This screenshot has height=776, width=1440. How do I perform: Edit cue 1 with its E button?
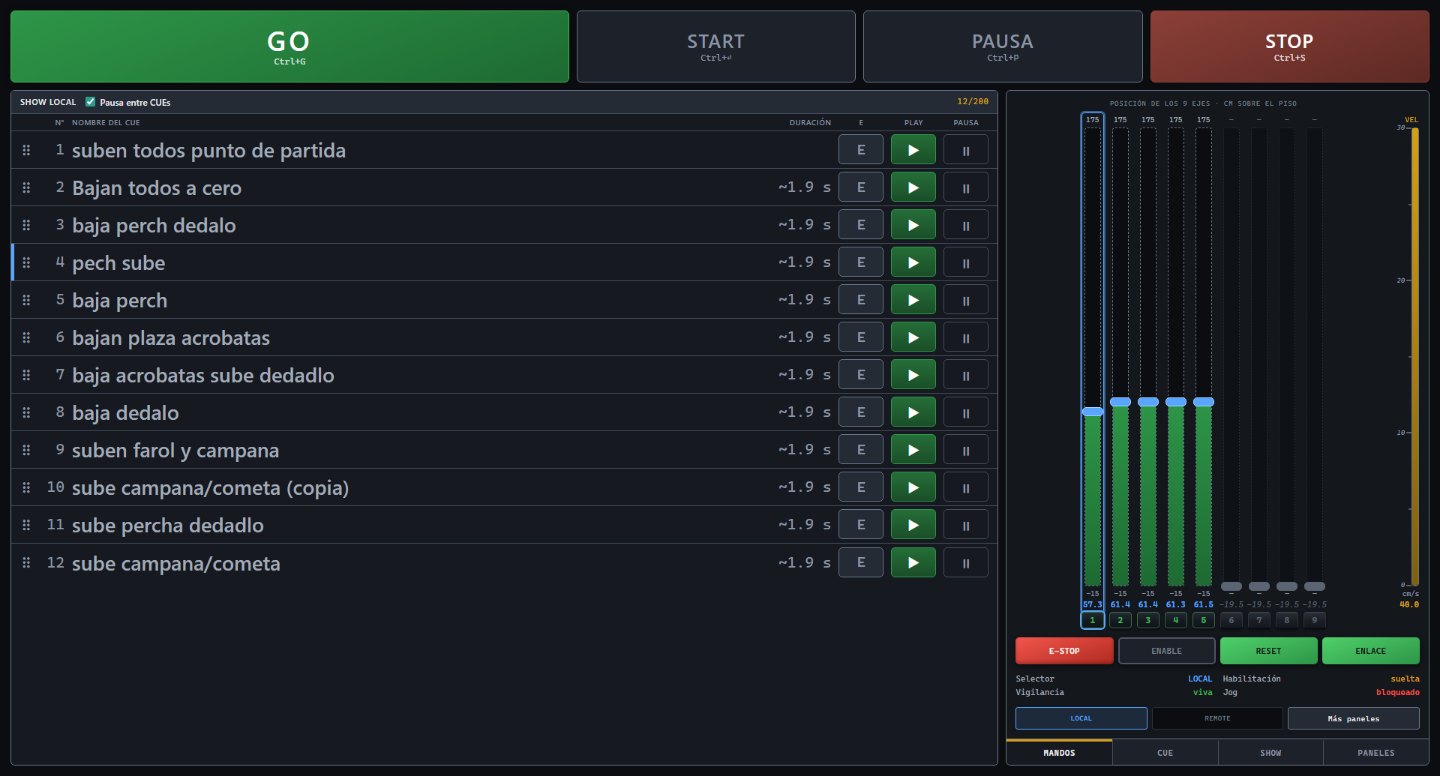click(x=861, y=150)
